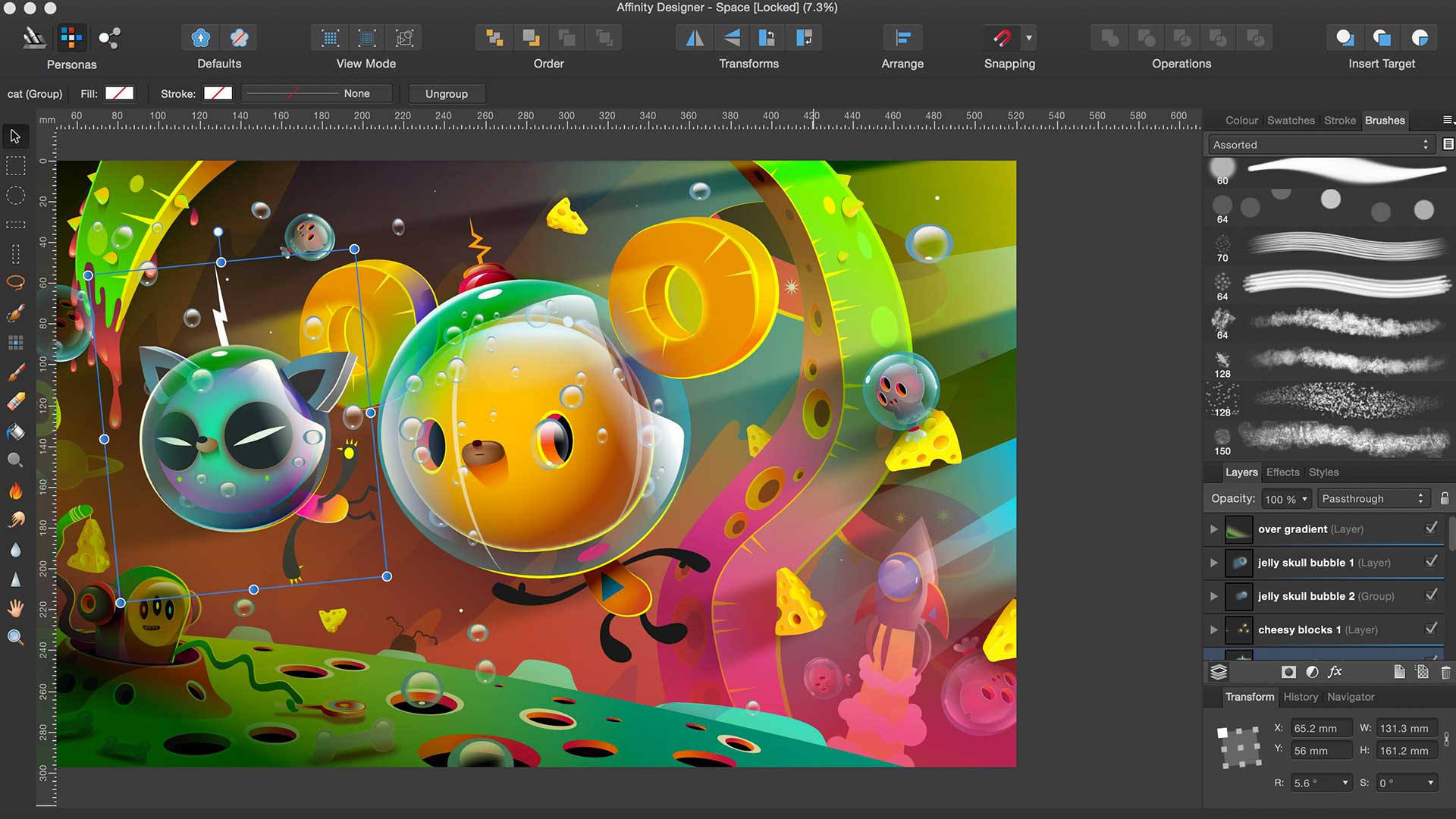Open the History panel tab
Viewport: 1456px width, 819px height.
click(x=1301, y=697)
